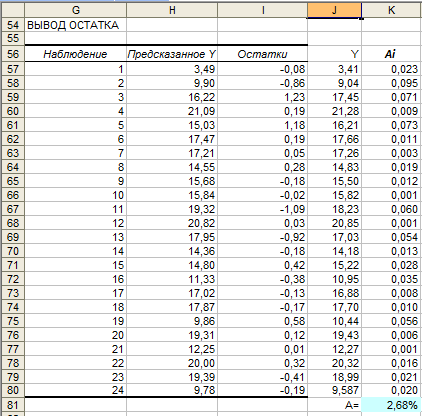This screenshot has width=422, height=416.
Task: Select Ai value 0,095
Action: pyautogui.click(x=392, y=83)
